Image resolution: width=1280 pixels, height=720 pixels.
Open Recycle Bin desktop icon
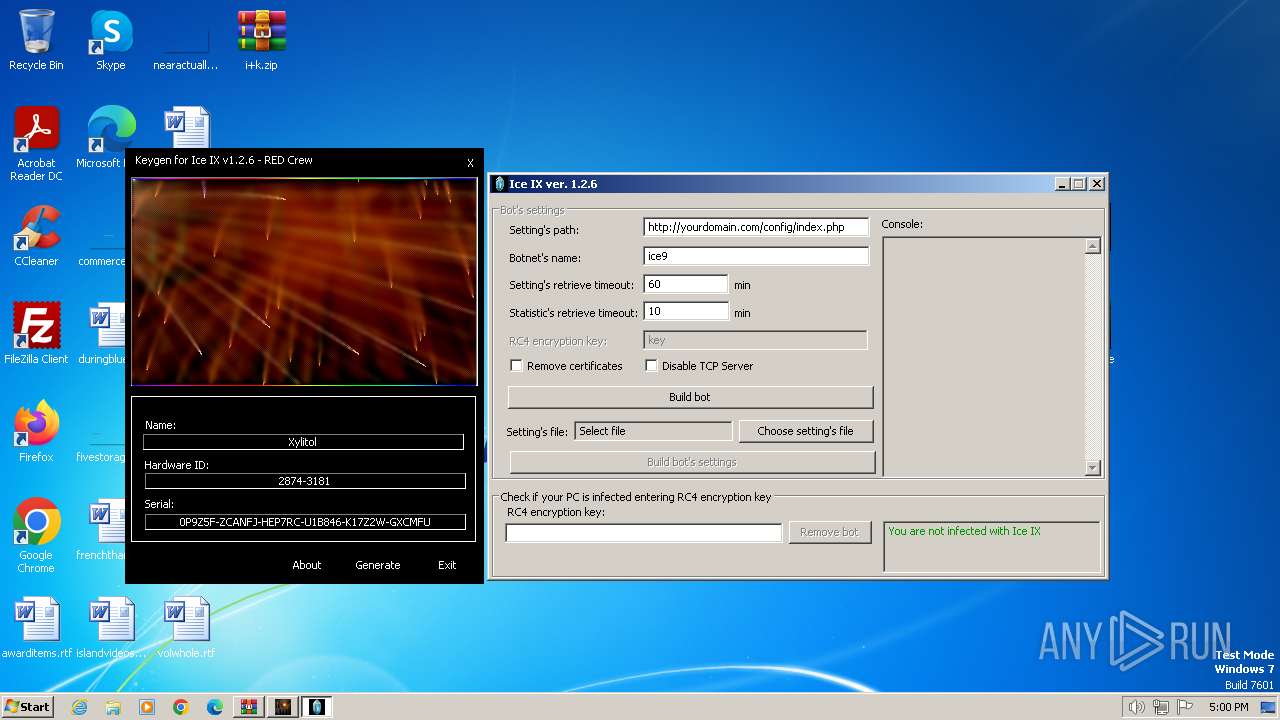36,40
